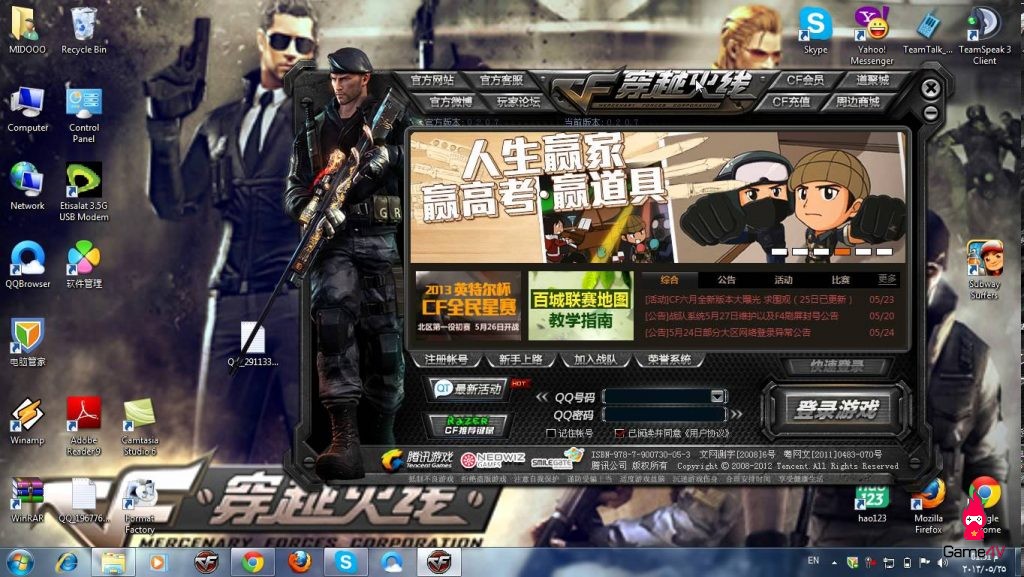Open the 道聚城 menu button
Viewport: 1024px width, 577px height.
(872, 80)
